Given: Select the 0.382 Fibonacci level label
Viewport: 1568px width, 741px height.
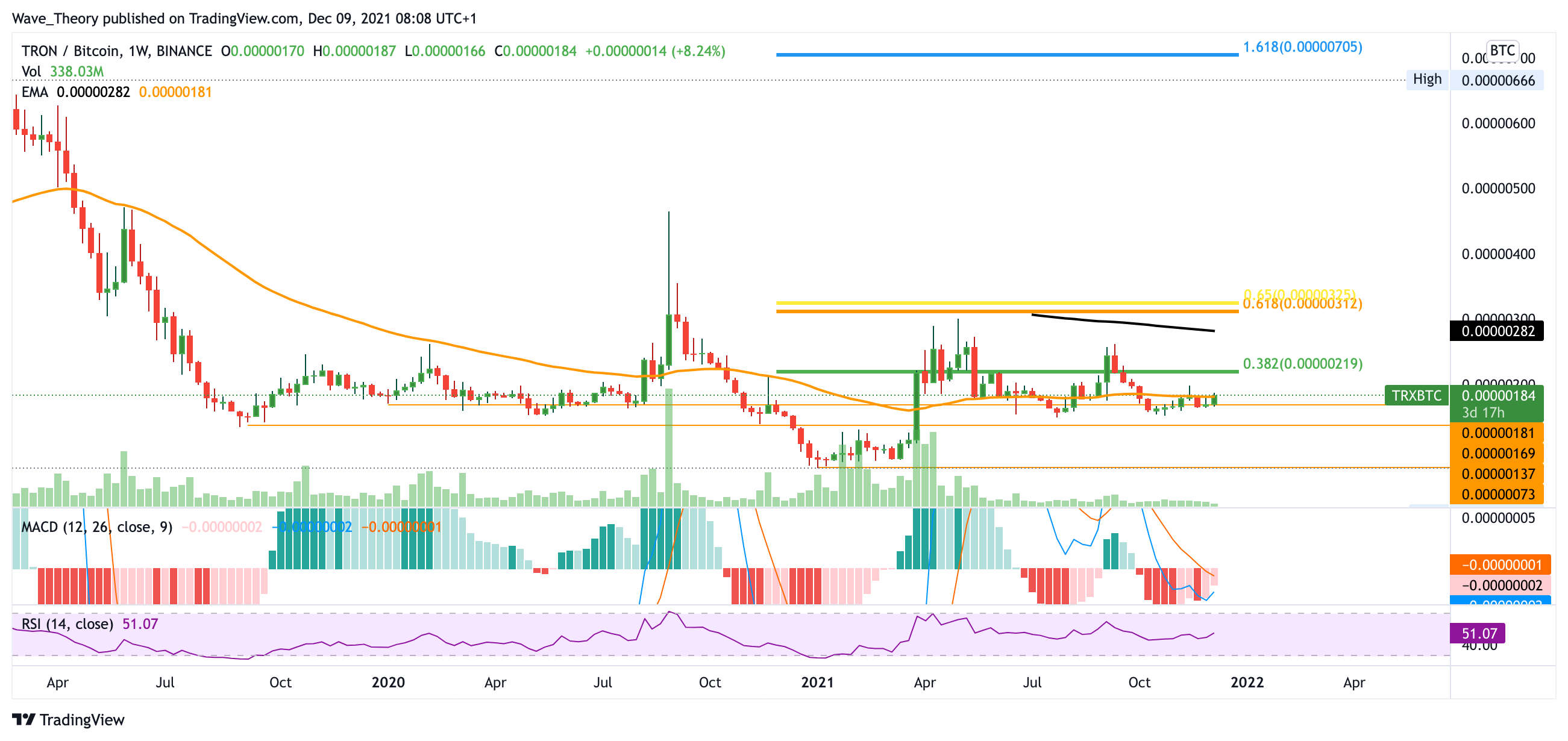Looking at the screenshot, I should tap(1302, 364).
